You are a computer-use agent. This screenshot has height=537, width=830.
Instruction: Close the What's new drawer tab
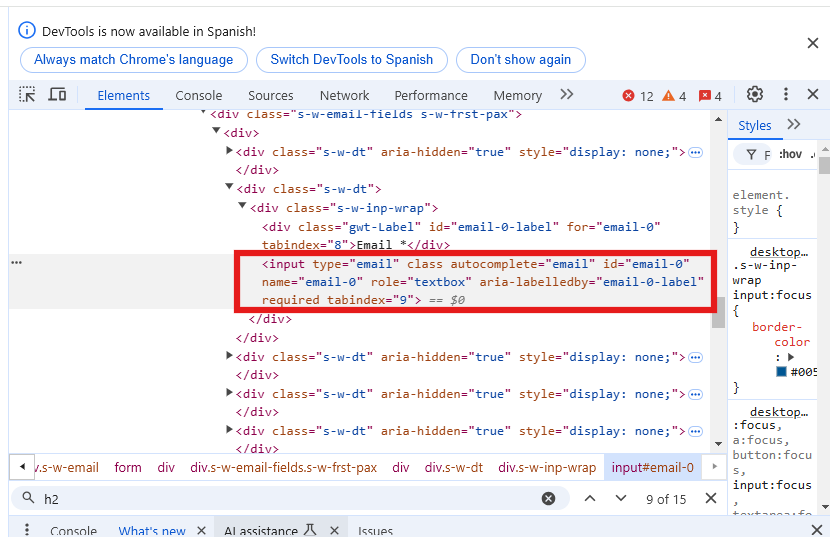tap(201, 530)
